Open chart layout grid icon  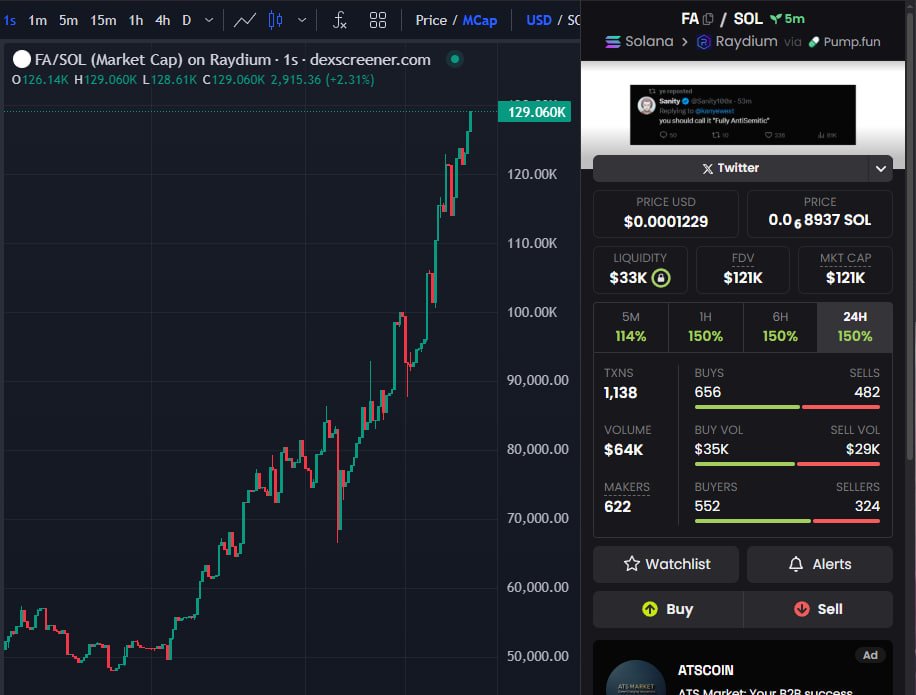378,20
